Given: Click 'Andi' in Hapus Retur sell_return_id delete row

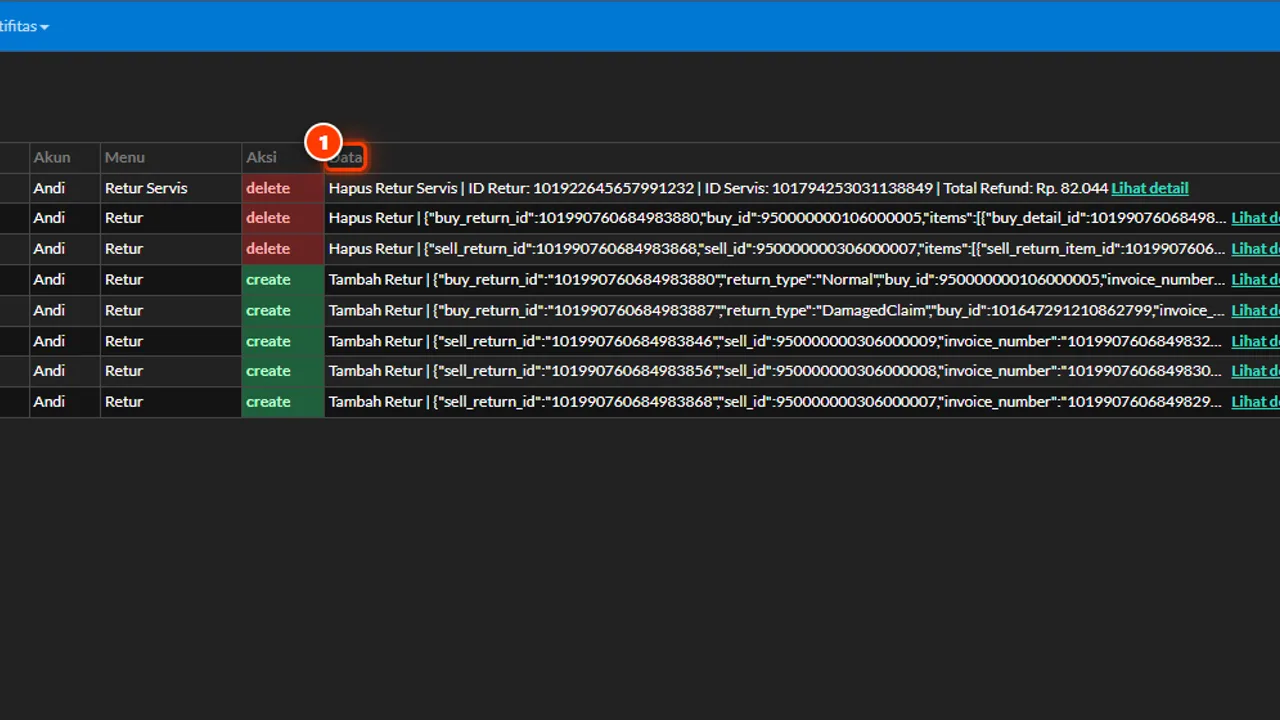Looking at the screenshot, I should tap(49, 248).
